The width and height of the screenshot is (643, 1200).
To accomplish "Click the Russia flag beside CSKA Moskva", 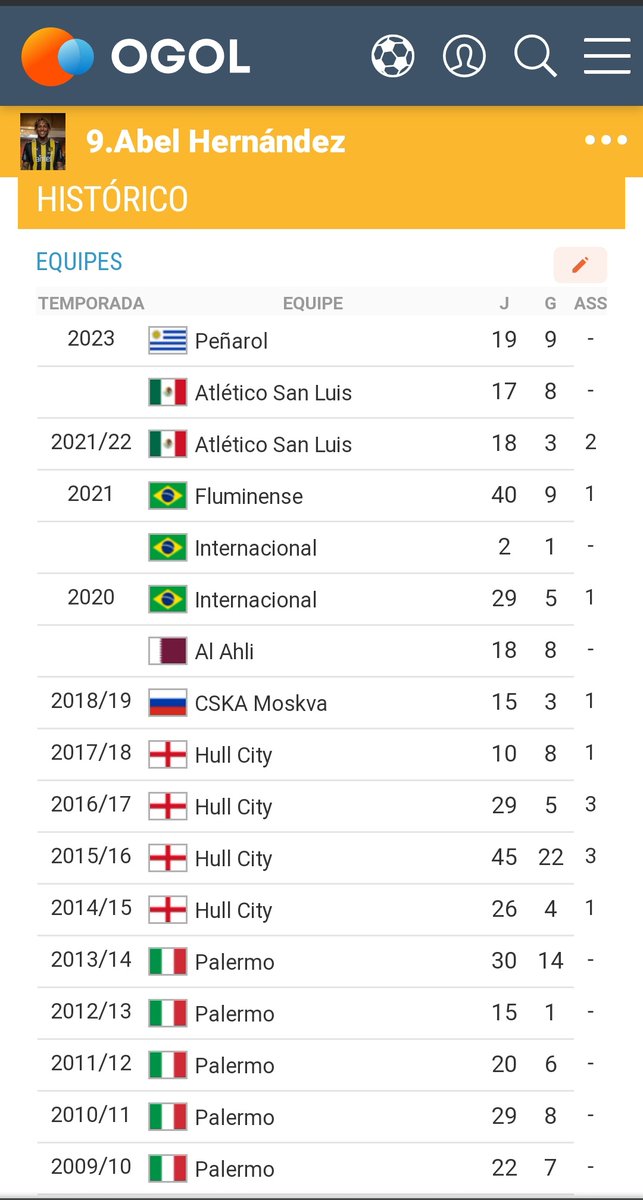I will click(x=168, y=704).
